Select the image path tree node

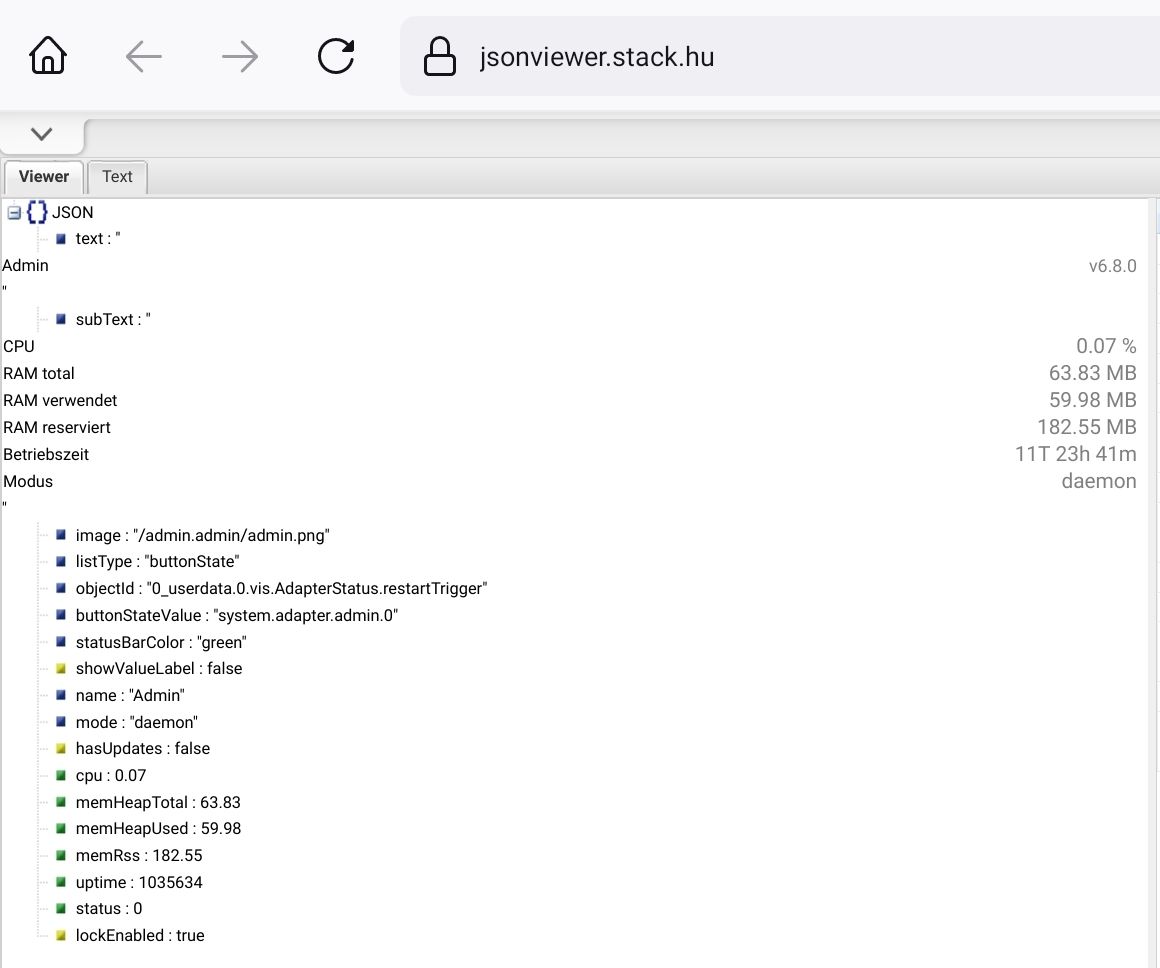click(202, 535)
